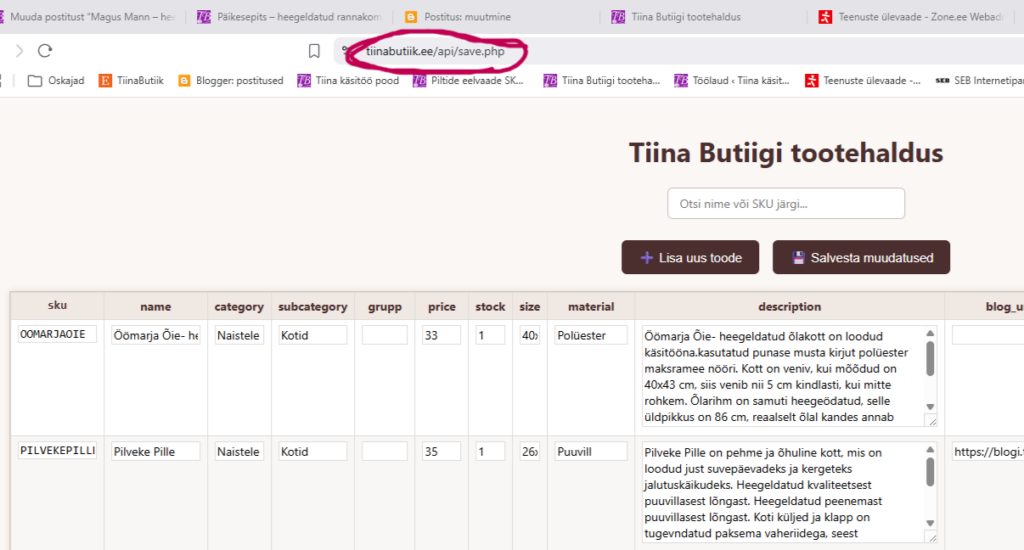Open the Teenuste ülevaade bookmark
Image resolution: width=1024 pixels, height=550 pixels.
coord(863,80)
